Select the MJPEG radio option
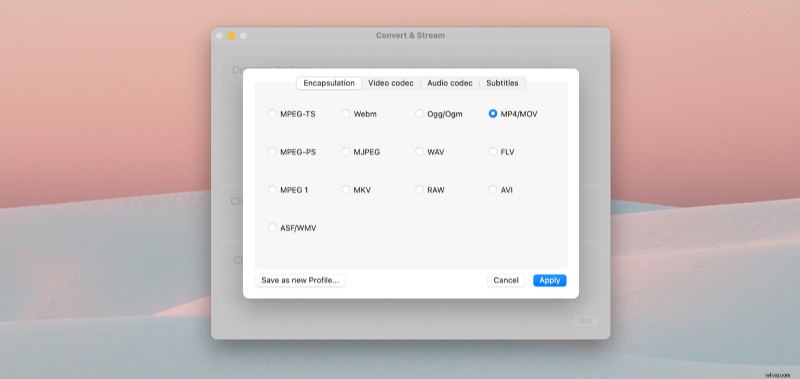Image resolution: width=800 pixels, height=379 pixels. click(346, 152)
